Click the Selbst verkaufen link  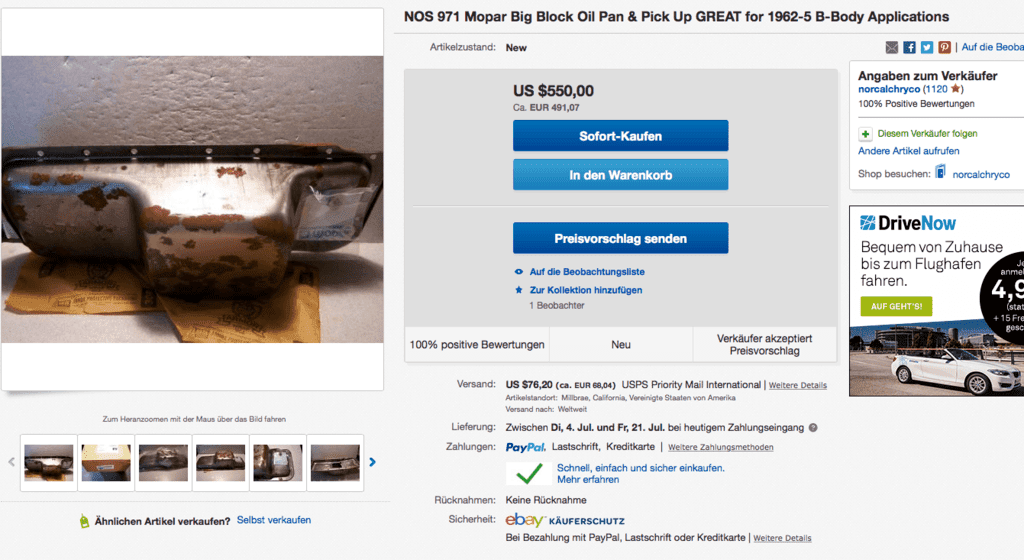pyautogui.click(x=274, y=520)
